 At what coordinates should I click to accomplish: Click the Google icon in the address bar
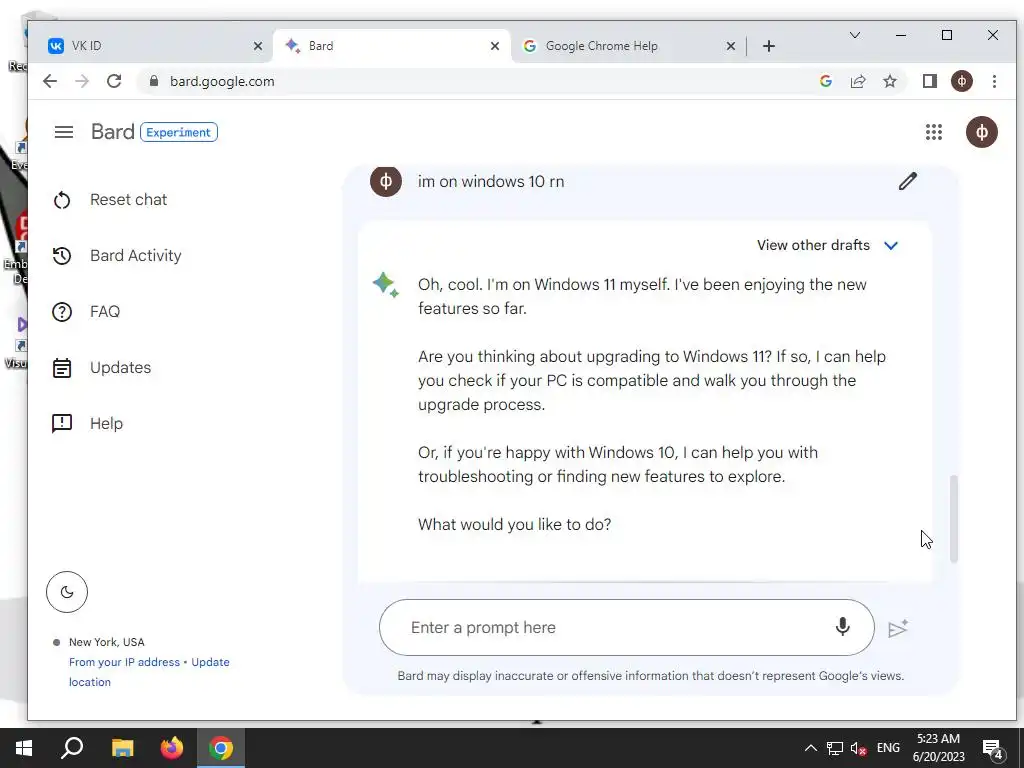pos(825,81)
